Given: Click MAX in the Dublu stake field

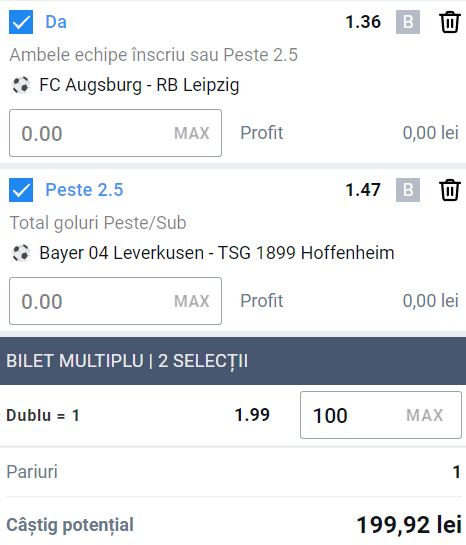Looking at the screenshot, I should tap(425, 415).
